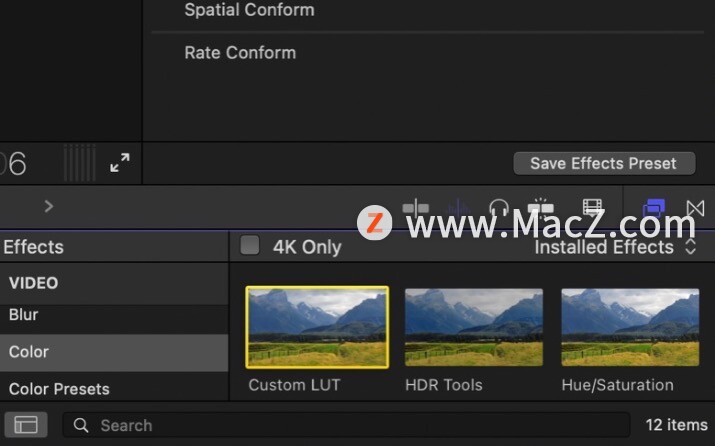The height and width of the screenshot is (446, 715).
Task: Check the 4K Only checkbox
Action: 250,245
